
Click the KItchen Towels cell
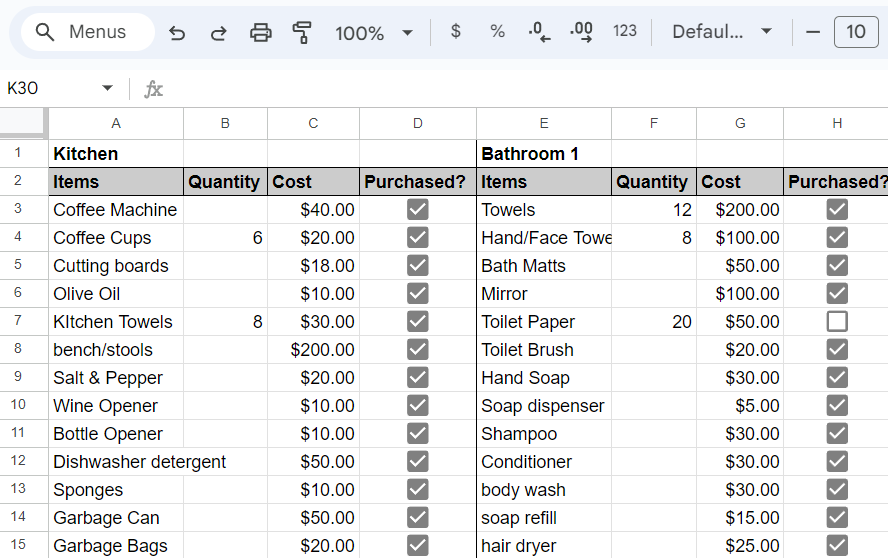116,322
